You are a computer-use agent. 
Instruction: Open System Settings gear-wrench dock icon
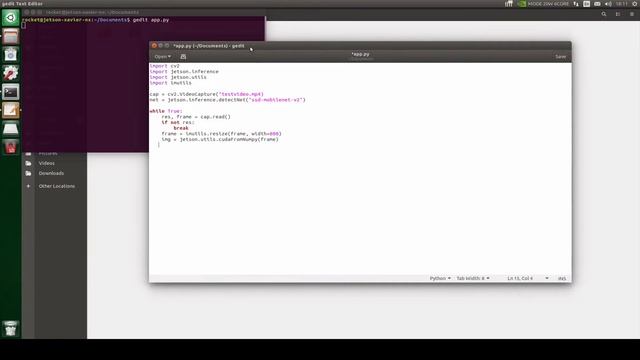point(11,73)
